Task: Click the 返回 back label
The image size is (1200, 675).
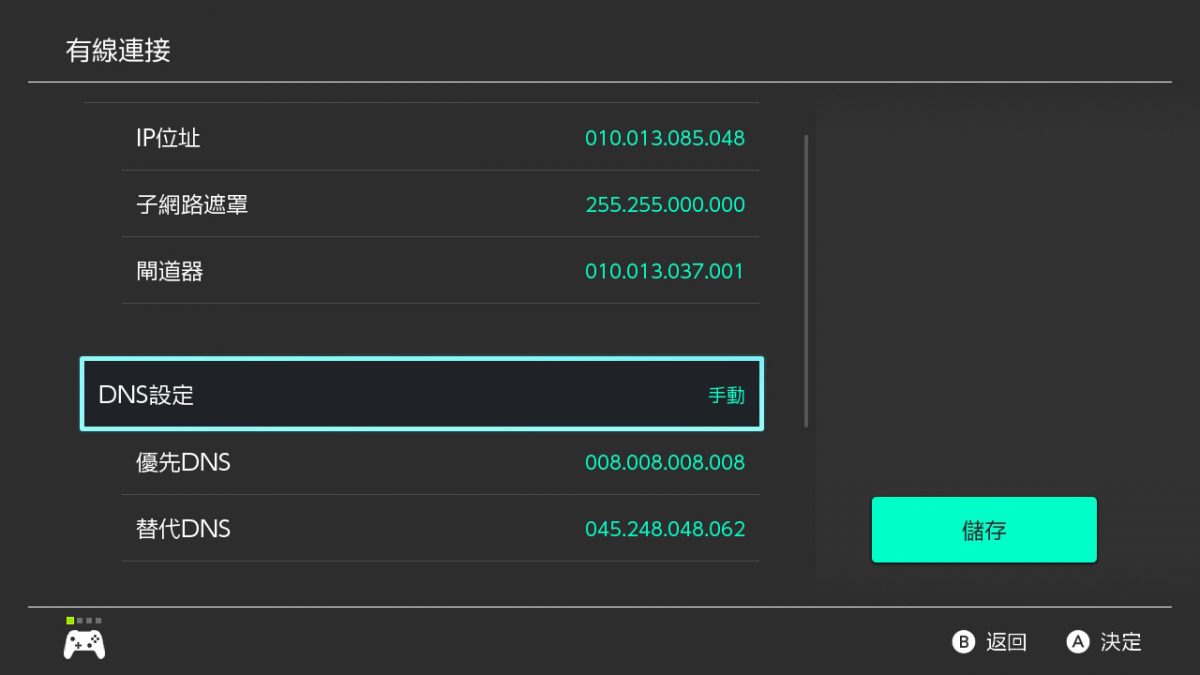Action: click(1005, 642)
